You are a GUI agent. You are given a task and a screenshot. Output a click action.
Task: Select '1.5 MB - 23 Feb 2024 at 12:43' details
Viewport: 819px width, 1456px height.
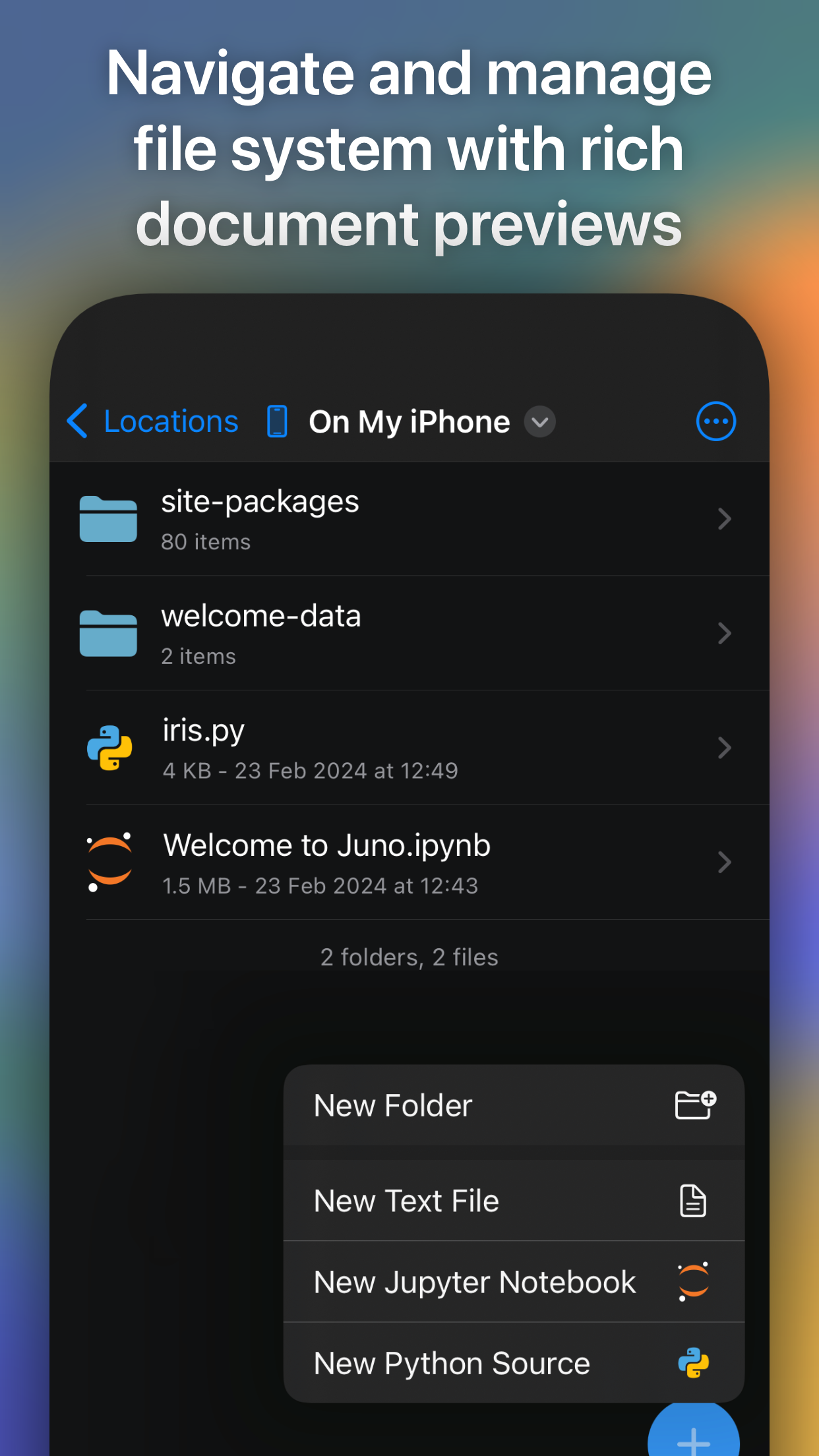coord(320,886)
